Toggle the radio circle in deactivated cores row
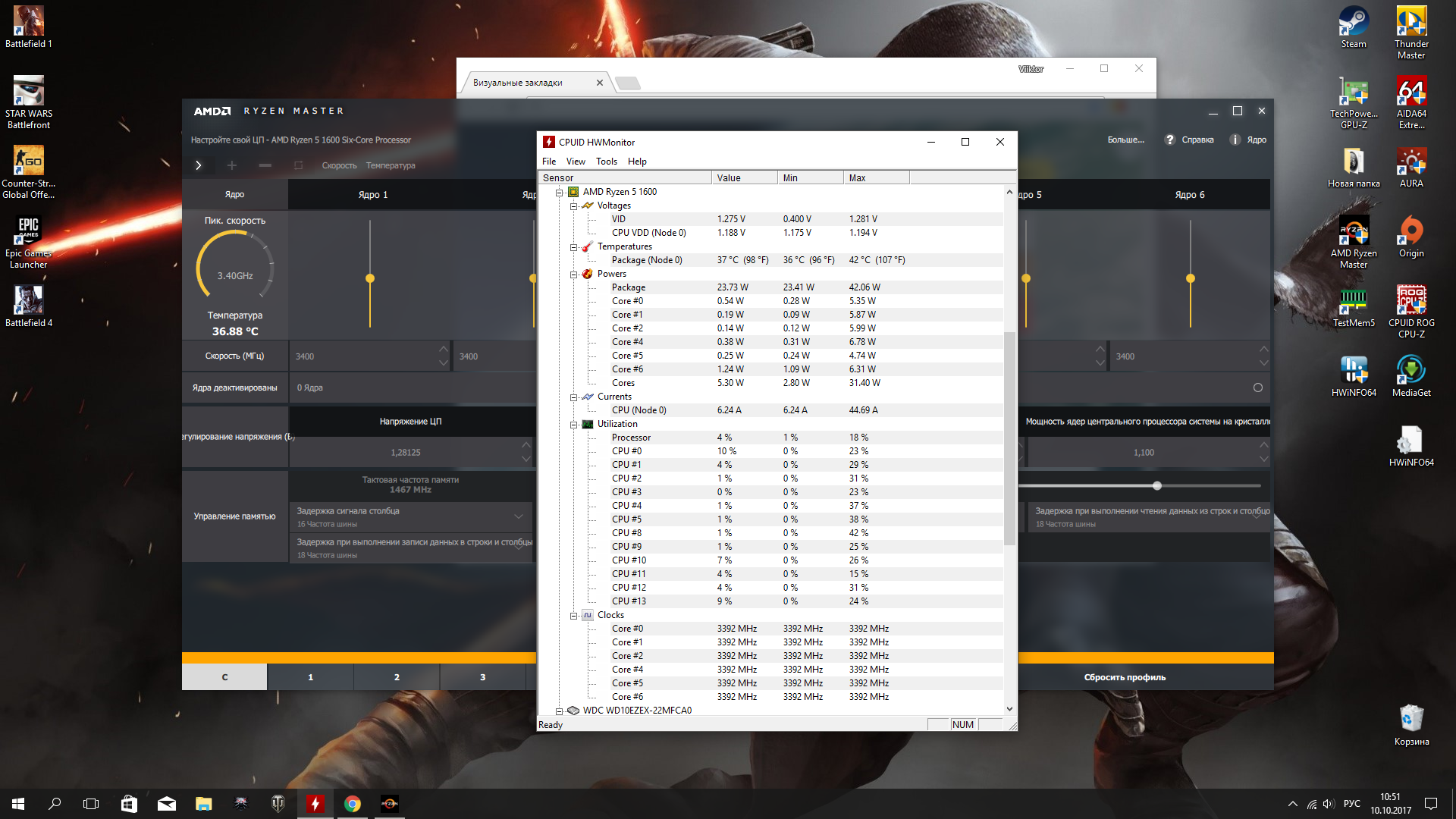The image size is (1456, 819). tap(1258, 388)
